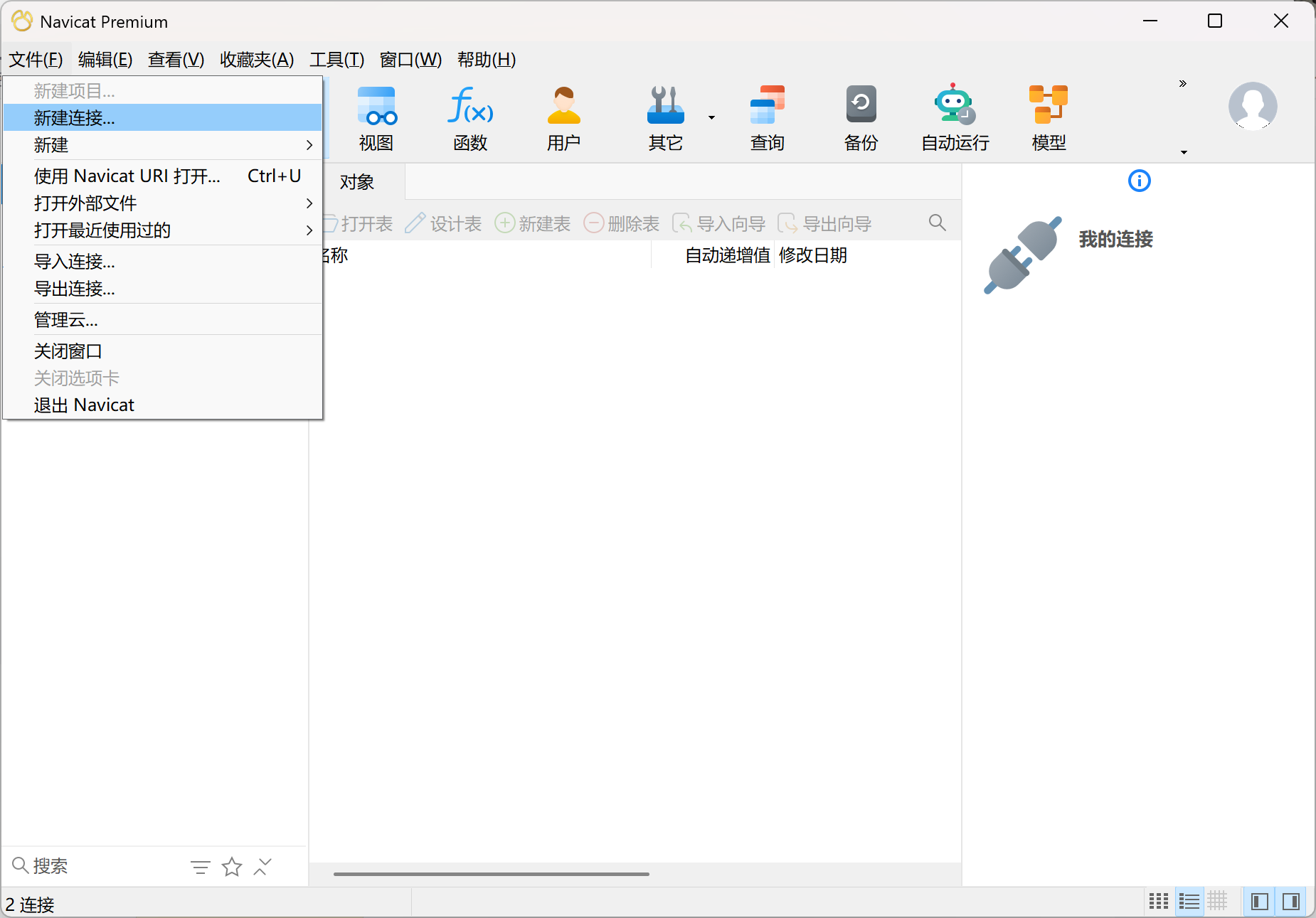Viewport: 1316px width, 918px height.
Task: Open the 帮助(H) menu
Action: [x=487, y=60]
